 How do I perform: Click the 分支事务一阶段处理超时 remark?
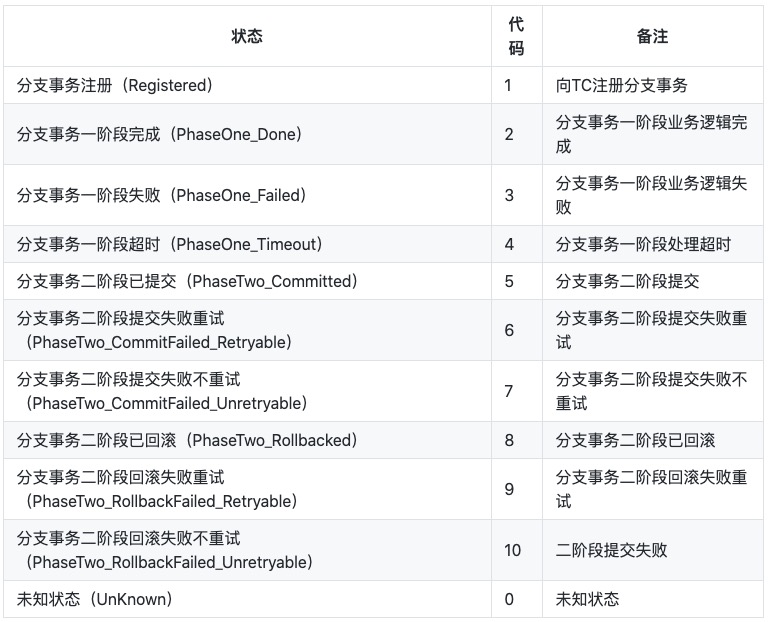pos(643,244)
